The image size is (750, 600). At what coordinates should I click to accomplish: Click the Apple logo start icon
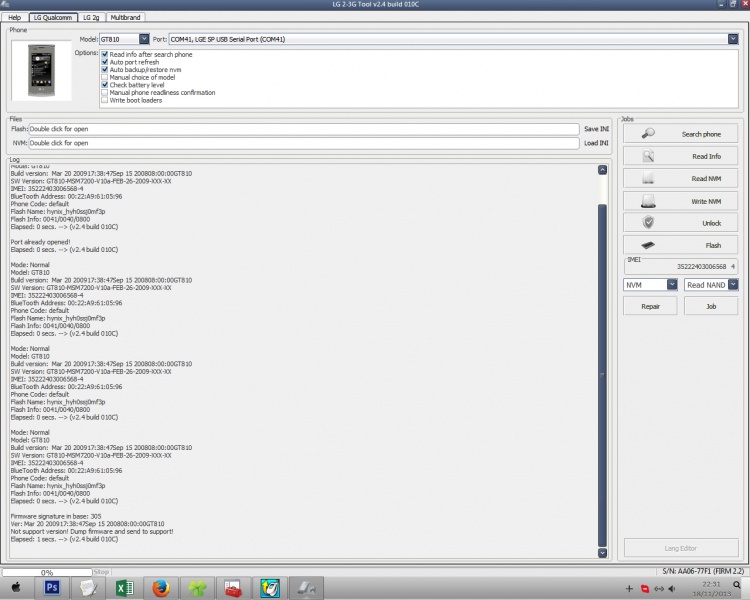15,588
